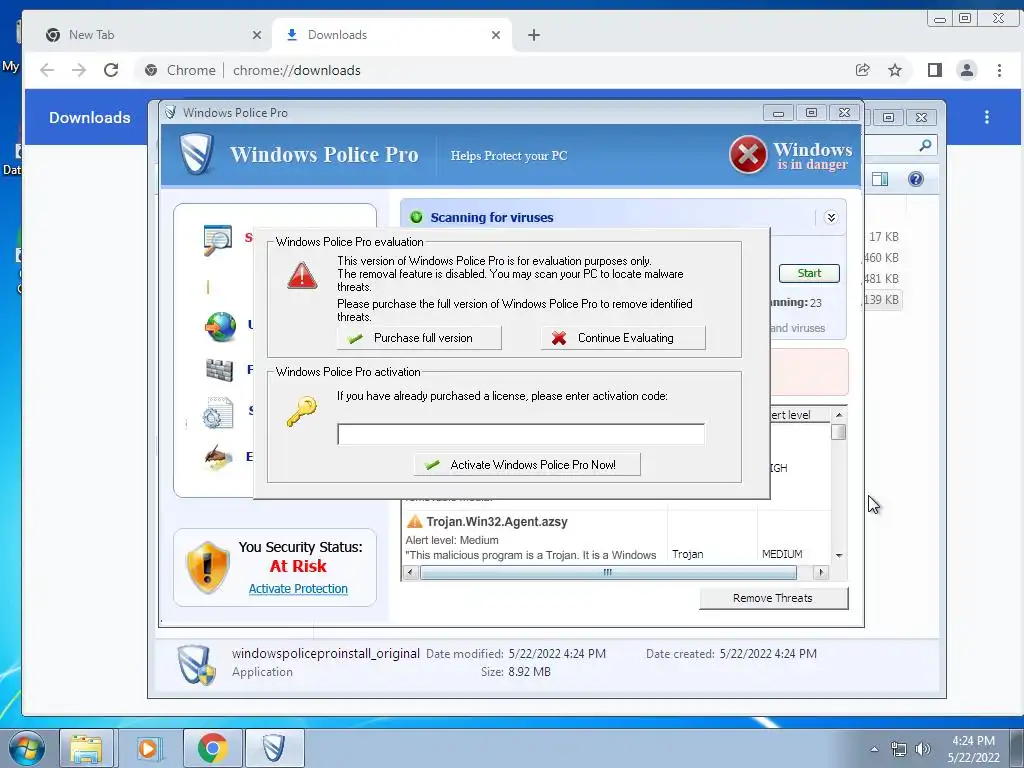
Task: Collapse the Scanning for viruses panel chevron
Action: 831,217
